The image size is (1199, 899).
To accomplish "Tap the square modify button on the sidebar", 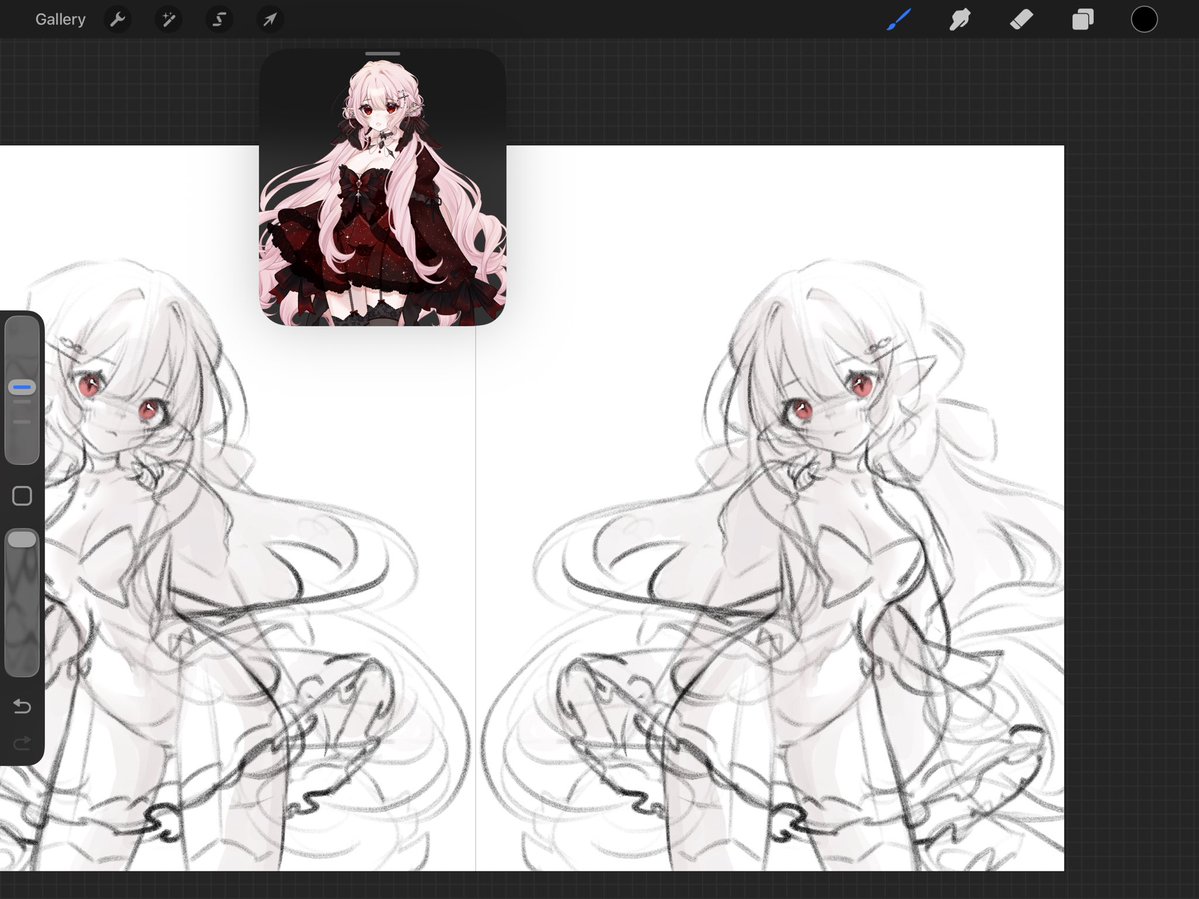I will pyautogui.click(x=22, y=496).
